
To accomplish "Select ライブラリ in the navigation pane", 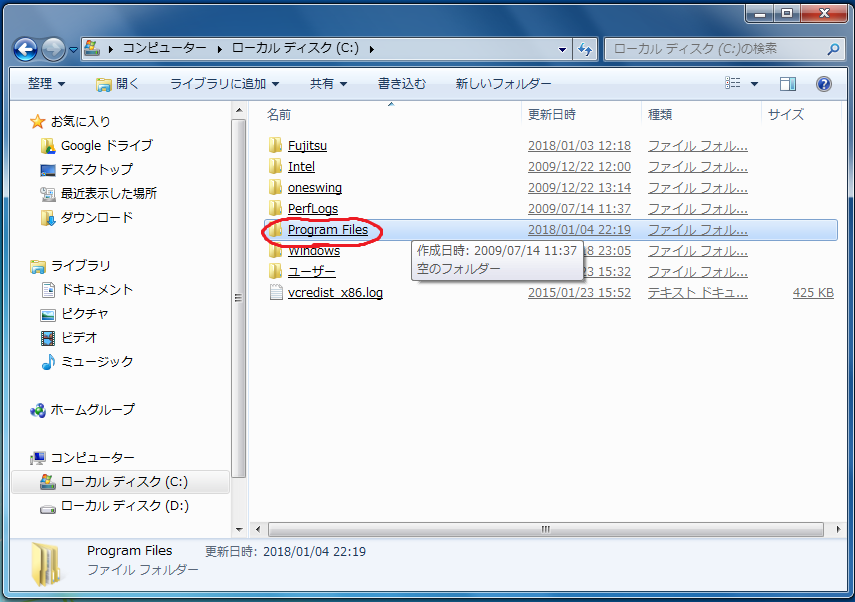I will [80, 266].
